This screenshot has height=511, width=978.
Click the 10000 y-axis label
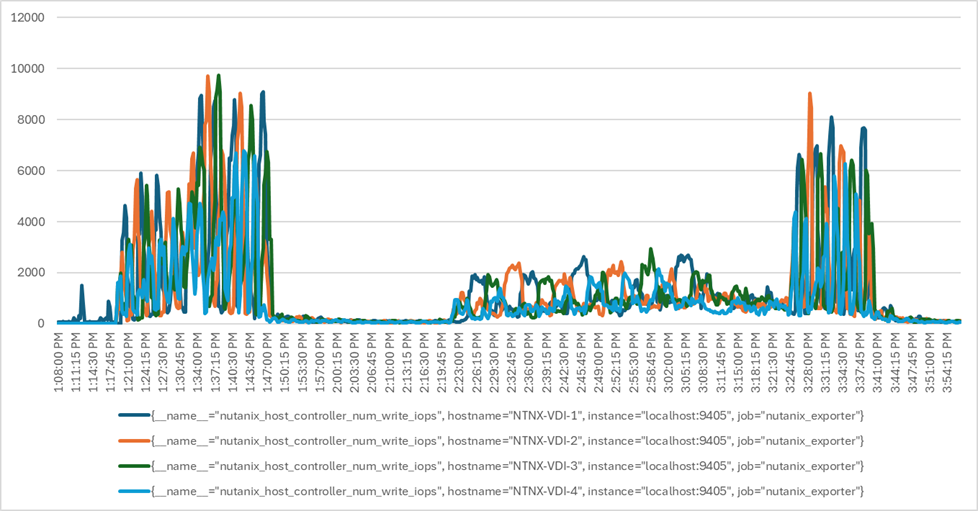pos(28,69)
